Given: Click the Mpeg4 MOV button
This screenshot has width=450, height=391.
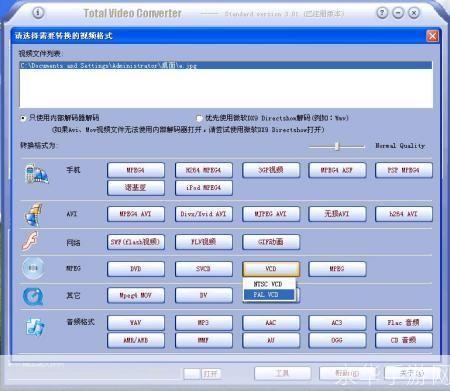Looking at the screenshot, I should (136, 295).
